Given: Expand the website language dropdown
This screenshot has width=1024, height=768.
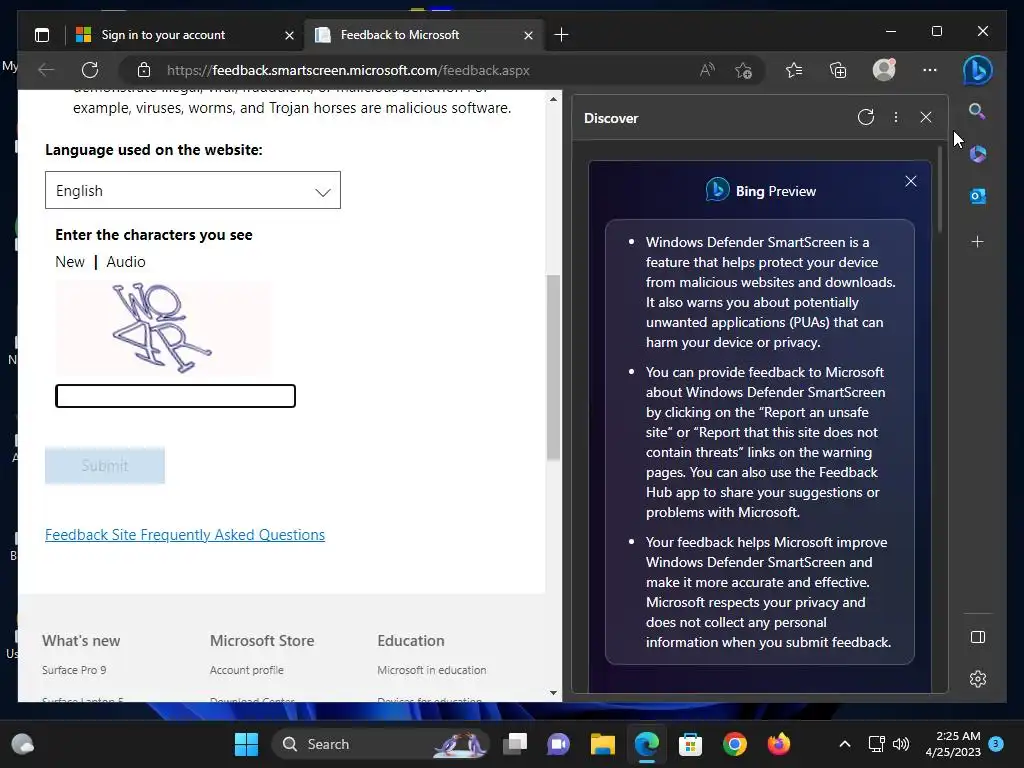Looking at the screenshot, I should (193, 190).
